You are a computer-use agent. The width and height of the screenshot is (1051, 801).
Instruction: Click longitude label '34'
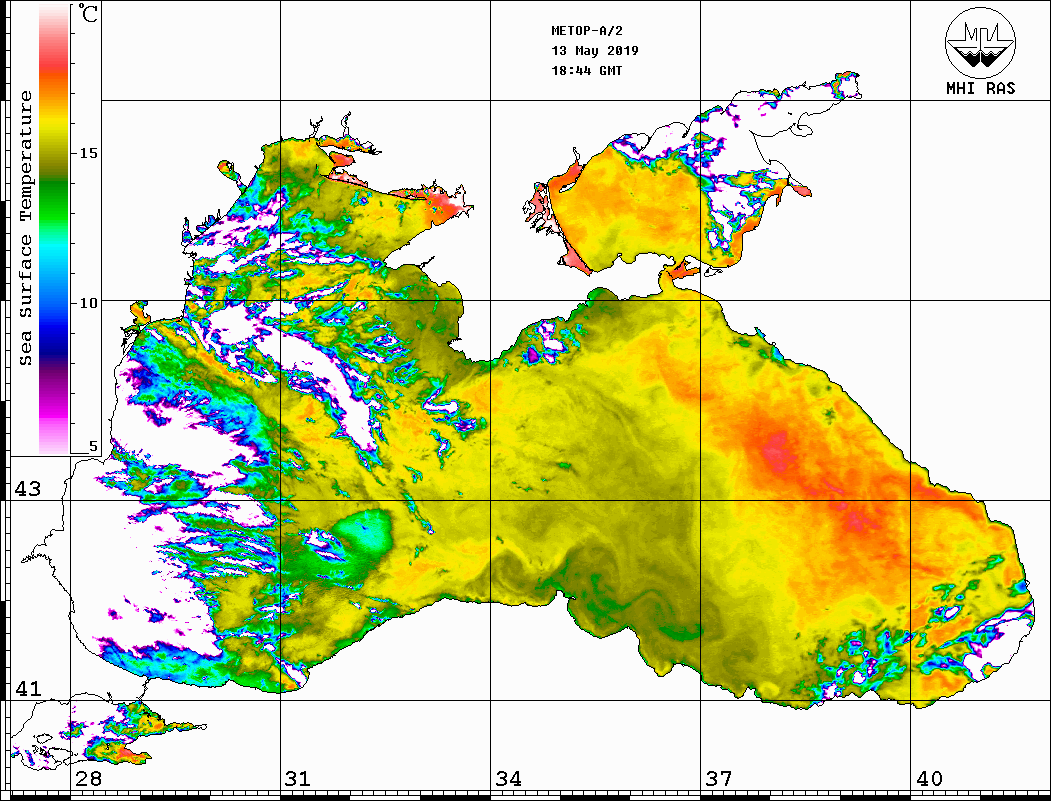pyautogui.click(x=509, y=778)
